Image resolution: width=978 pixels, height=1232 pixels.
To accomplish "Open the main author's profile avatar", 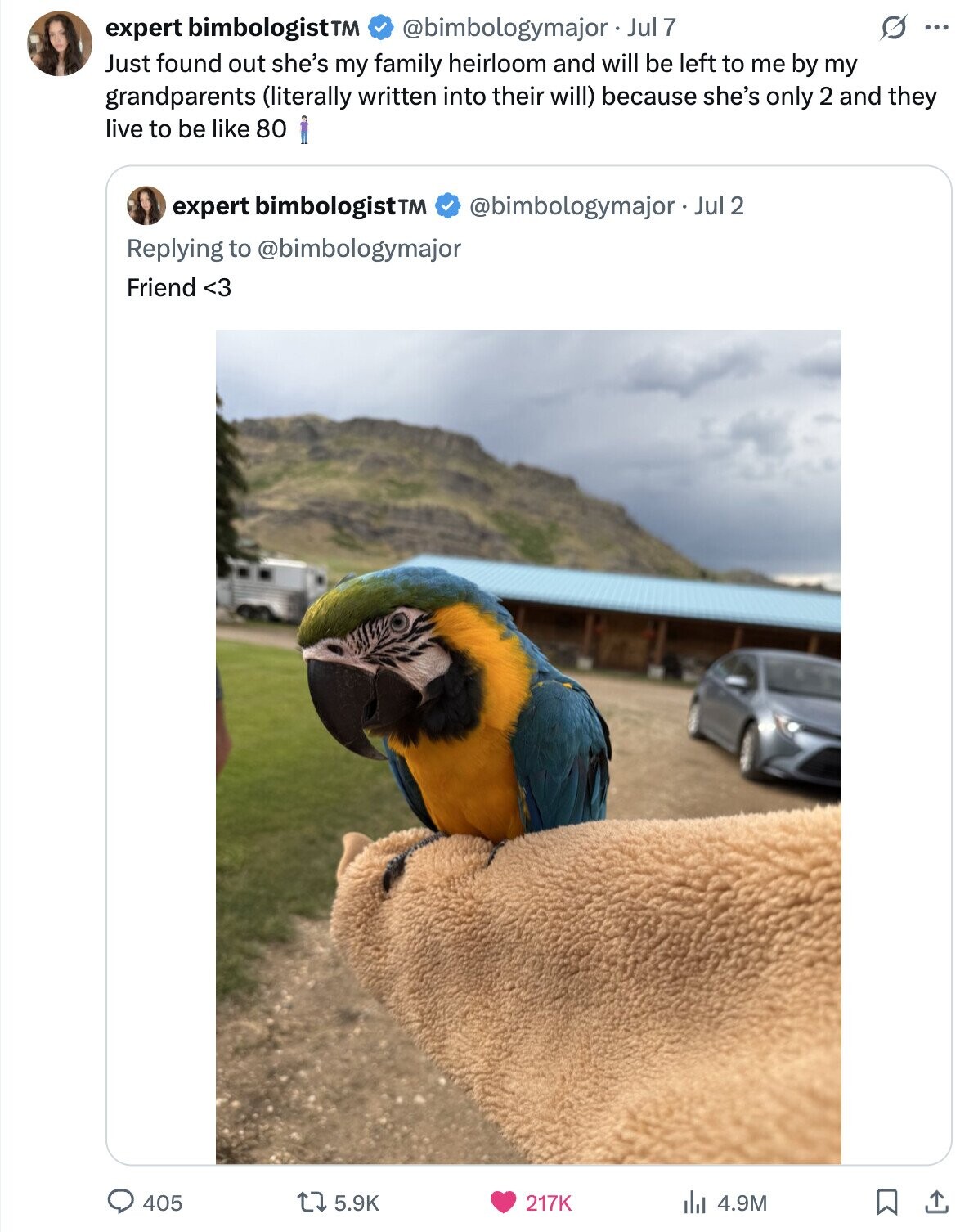I will pos(59,43).
